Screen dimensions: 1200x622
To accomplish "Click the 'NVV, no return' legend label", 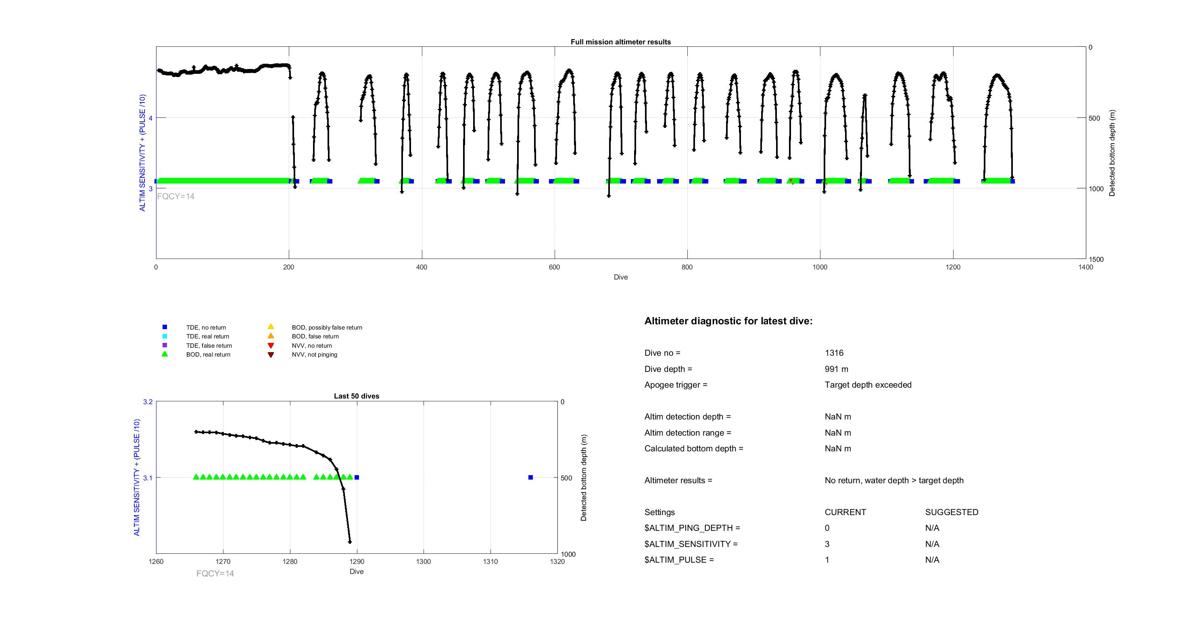I will [312, 345].
